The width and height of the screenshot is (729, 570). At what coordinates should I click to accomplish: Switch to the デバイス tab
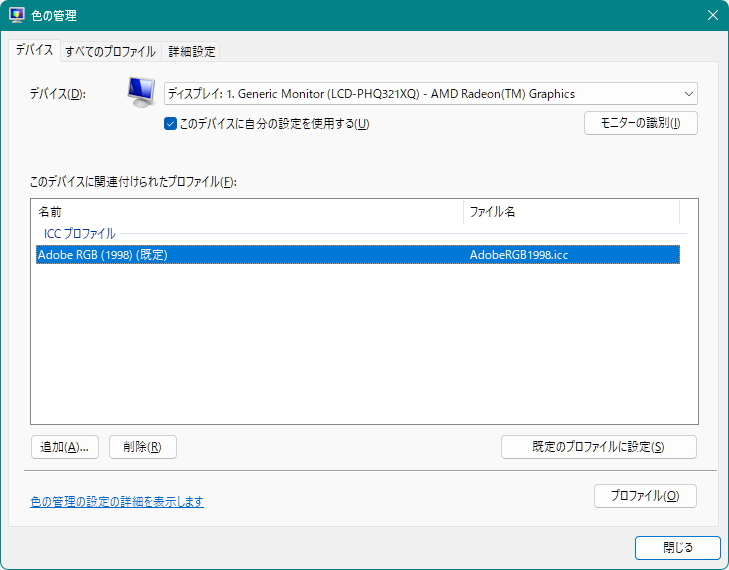34,50
